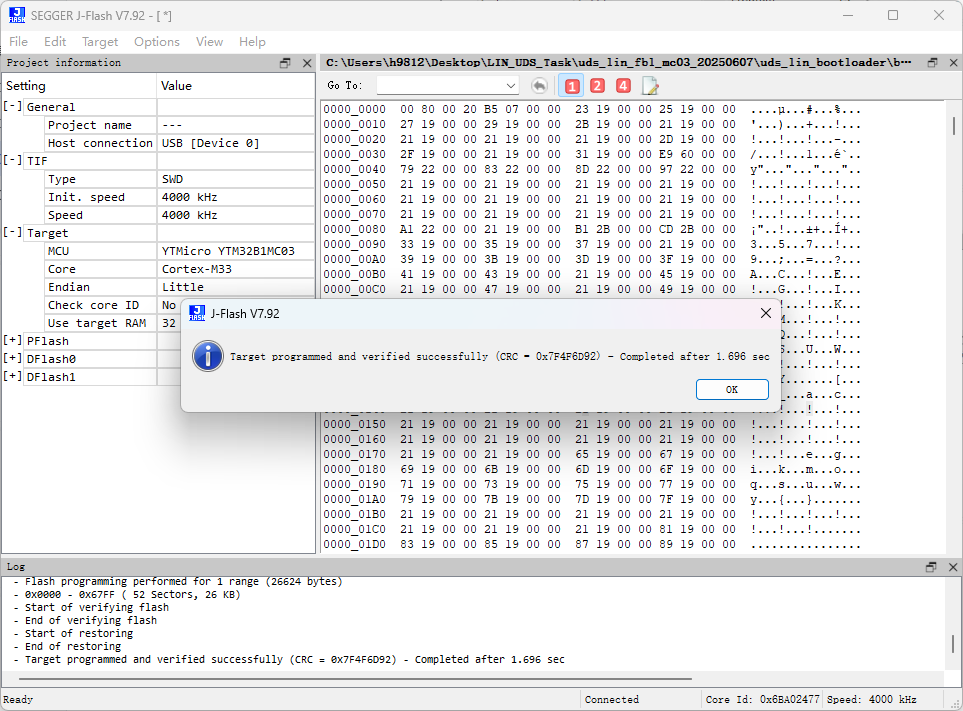Image resolution: width=963 pixels, height=711 pixels.
Task: Click the Go To back arrow button
Action: [539, 86]
